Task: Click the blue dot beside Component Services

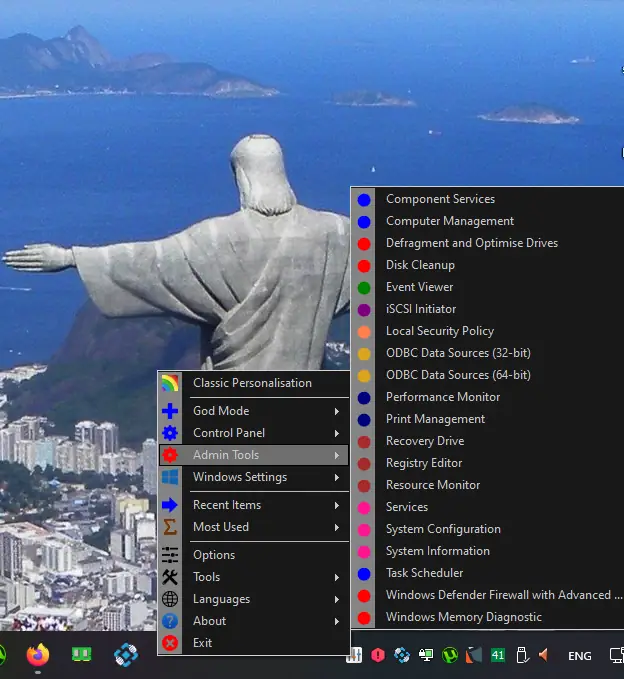Action: point(364,200)
